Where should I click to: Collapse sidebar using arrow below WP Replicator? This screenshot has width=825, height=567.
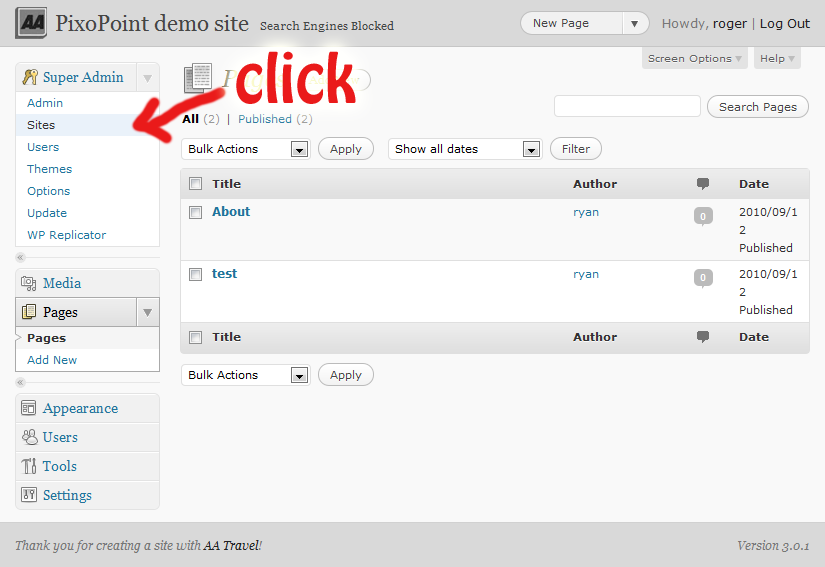(21, 257)
